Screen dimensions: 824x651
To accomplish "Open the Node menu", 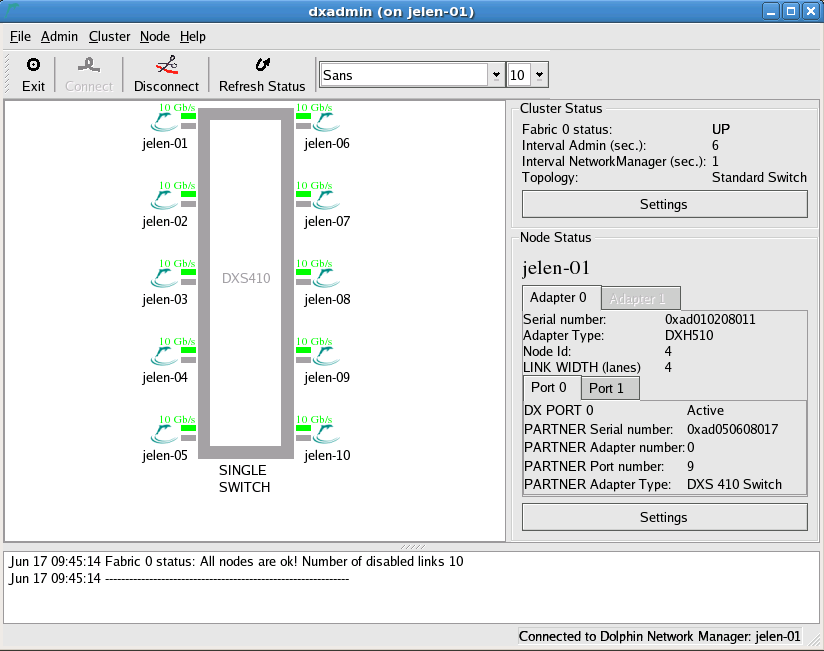I will [154, 37].
